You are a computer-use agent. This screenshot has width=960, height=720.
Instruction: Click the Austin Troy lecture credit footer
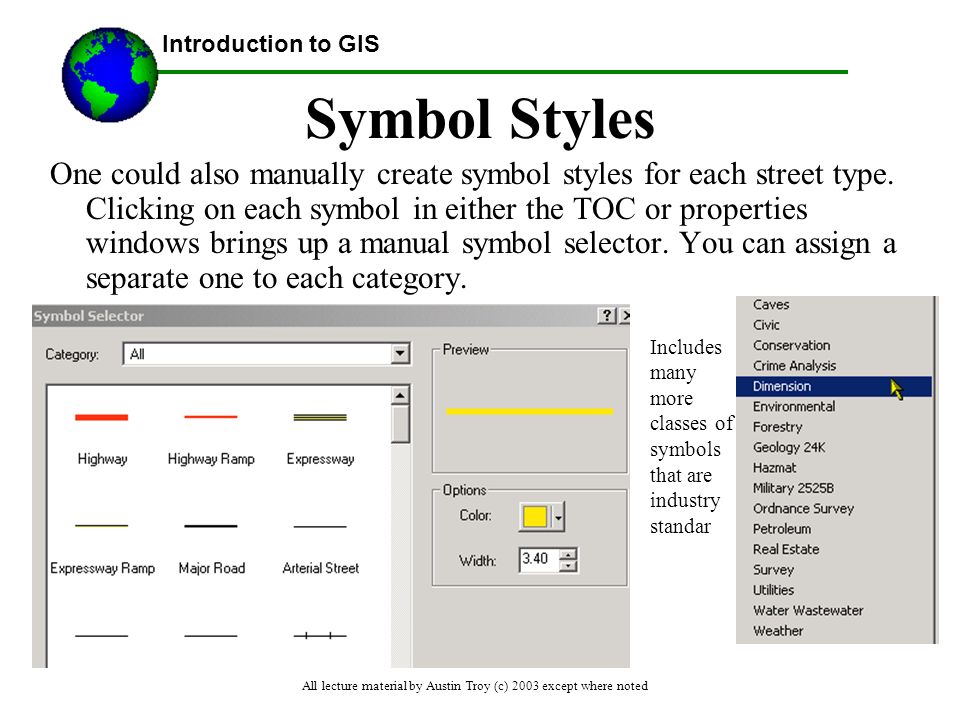pos(475,686)
